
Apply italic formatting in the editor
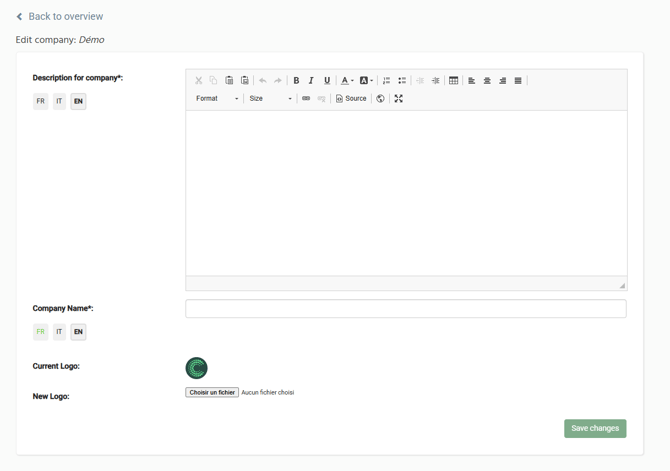coord(311,81)
